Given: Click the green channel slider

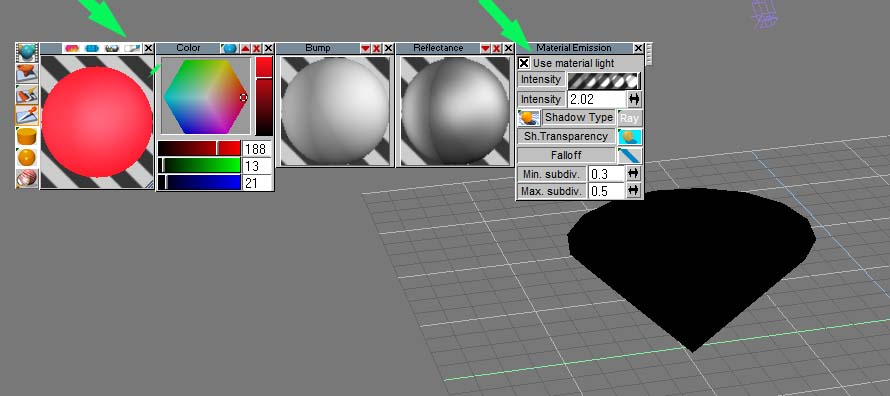Looking at the screenshot, I should pos(199,166).
